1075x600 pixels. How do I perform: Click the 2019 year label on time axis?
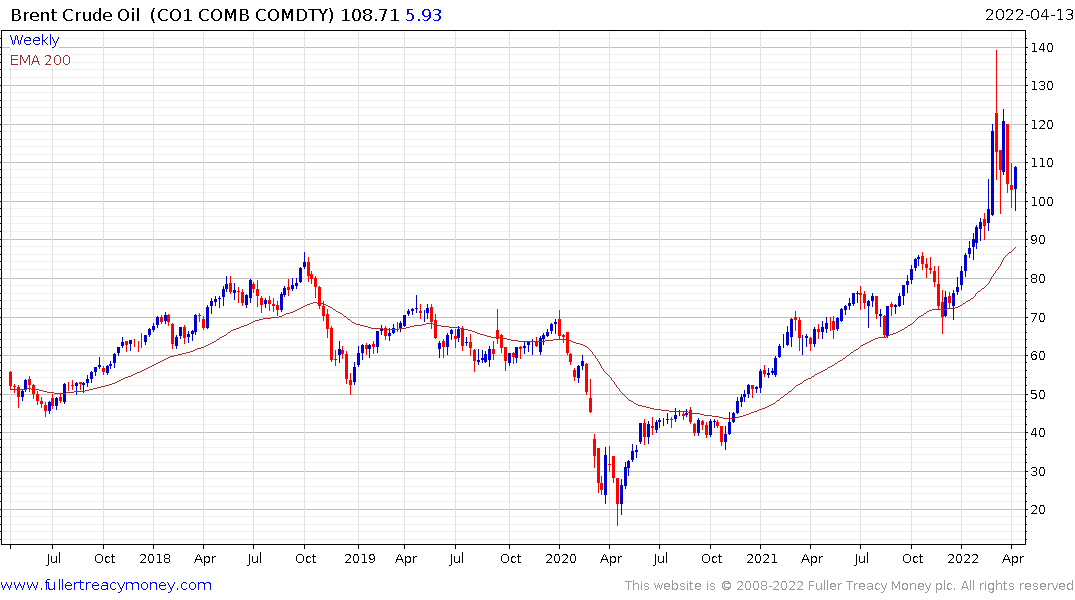pos(360,558)
